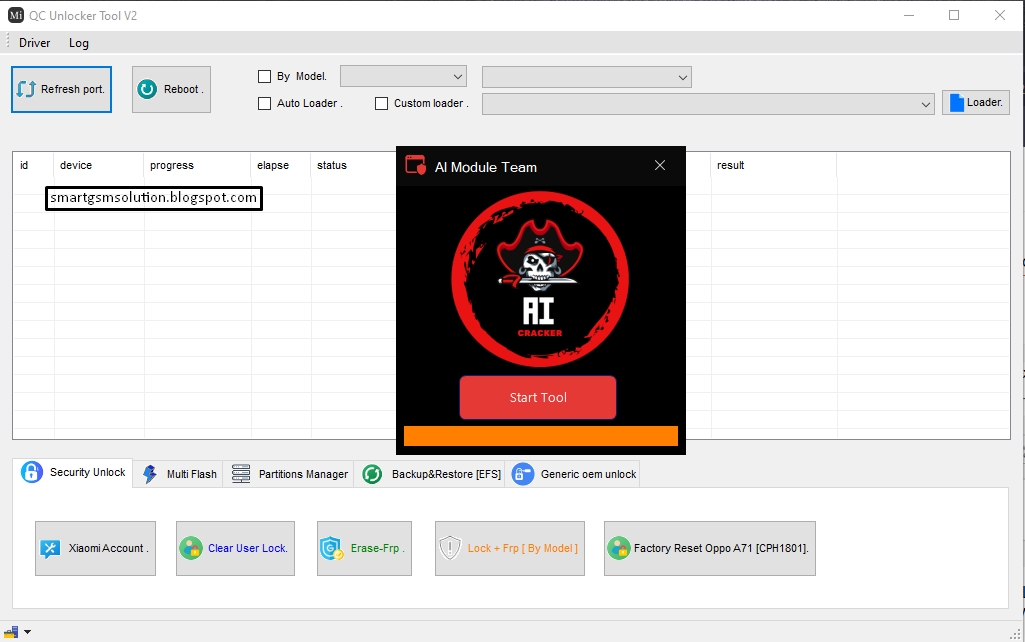Open the Generic oem unlock tab
1025x642 pixels.
573,474
